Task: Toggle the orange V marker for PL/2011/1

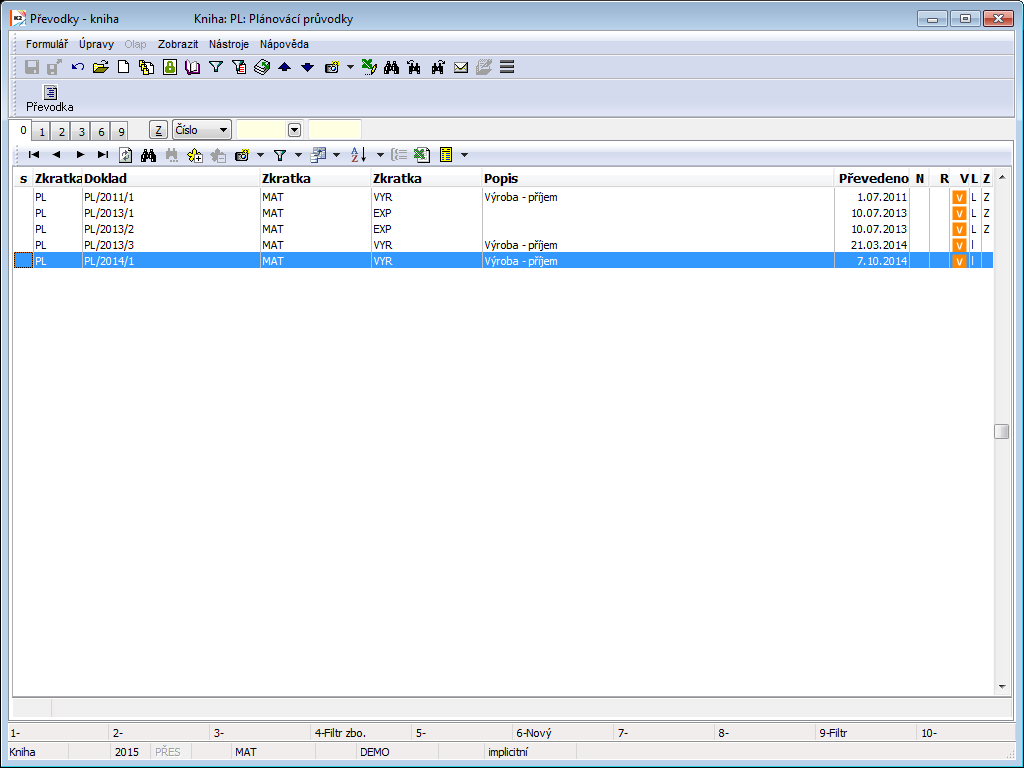Action: point(959,197)
